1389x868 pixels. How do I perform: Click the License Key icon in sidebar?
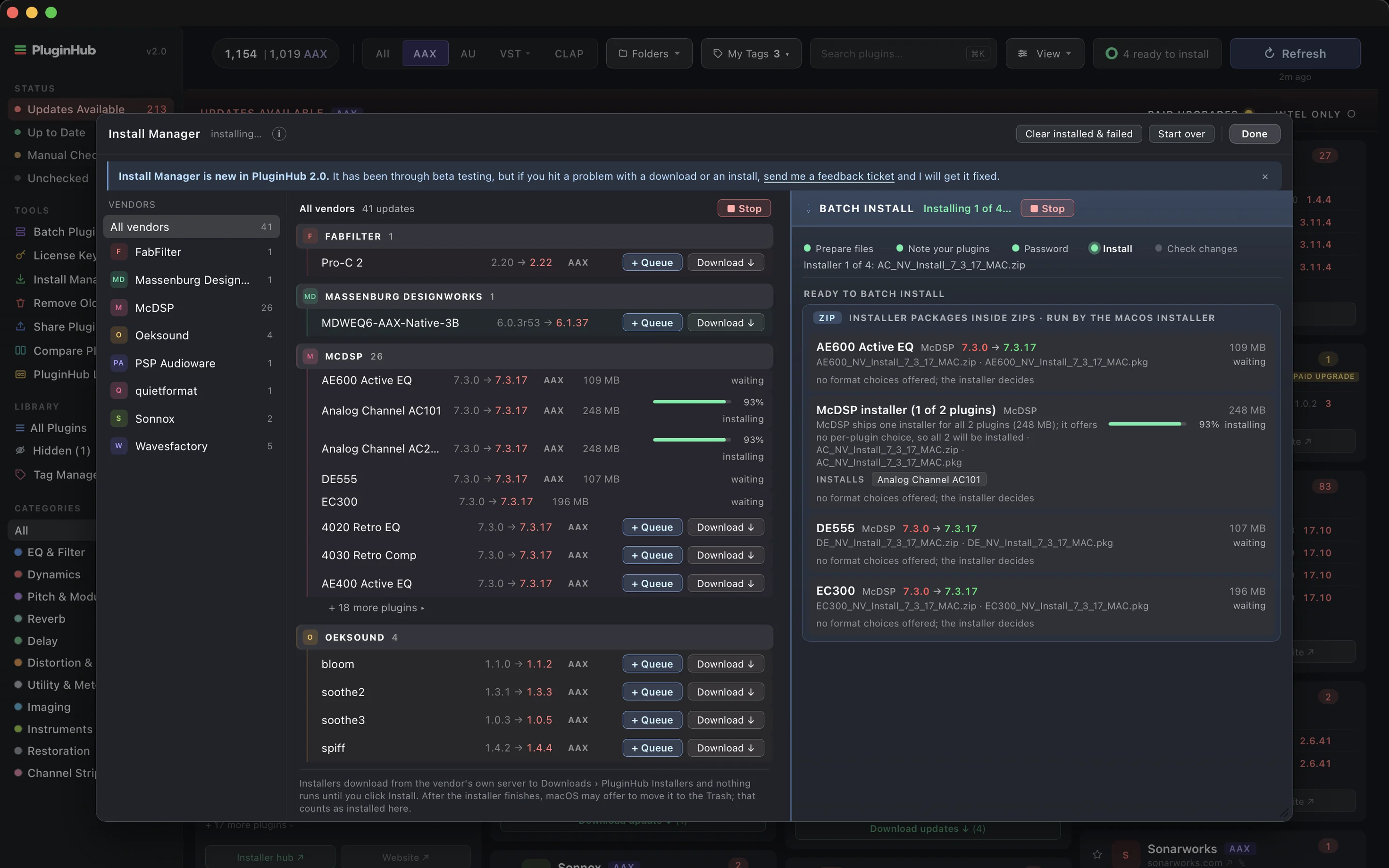[x=21, y=256]
